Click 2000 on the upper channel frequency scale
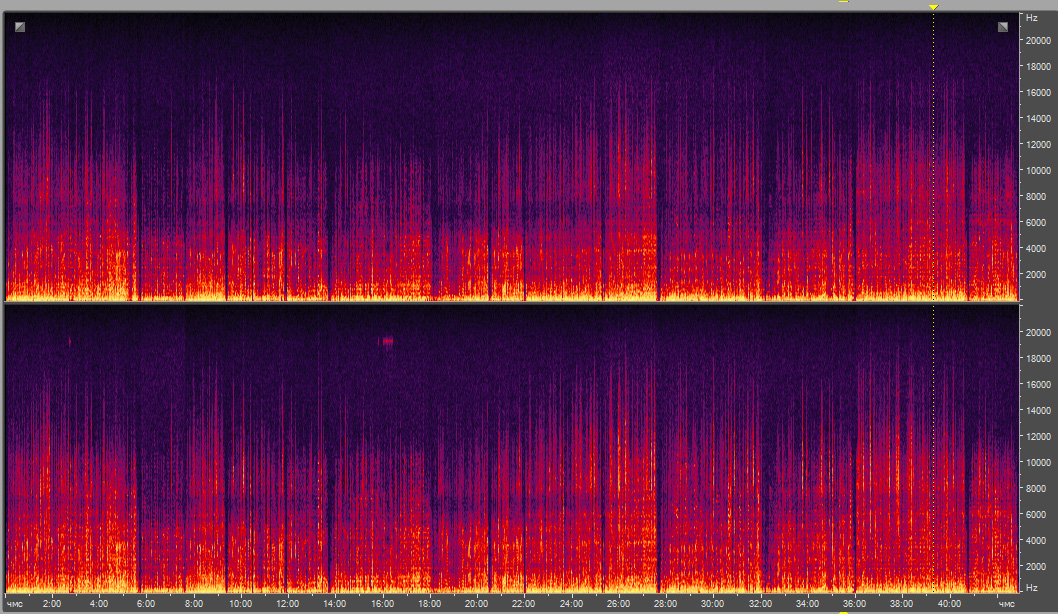The width and height of the screenshot is (1058, 614). coord(1034,274)
